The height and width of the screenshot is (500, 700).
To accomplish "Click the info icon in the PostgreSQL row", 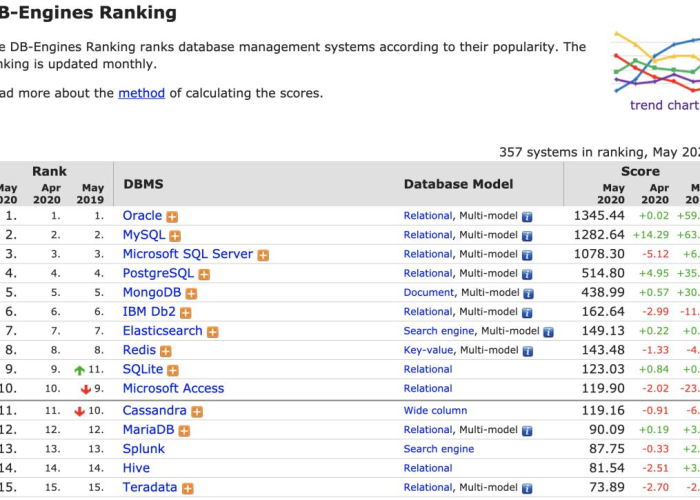I will pyautogui.click(x=527, y=275).
